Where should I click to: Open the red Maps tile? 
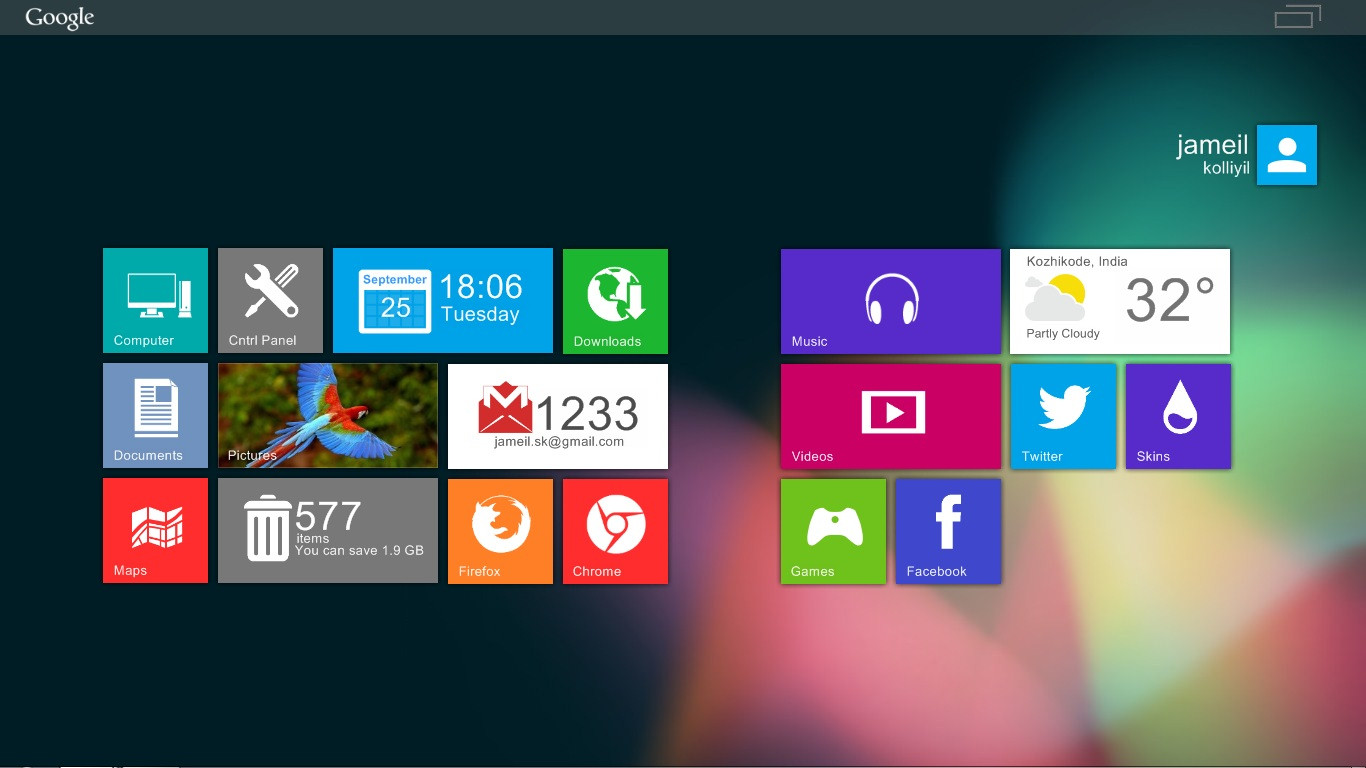pyautogui.click(x=155, y=530)
